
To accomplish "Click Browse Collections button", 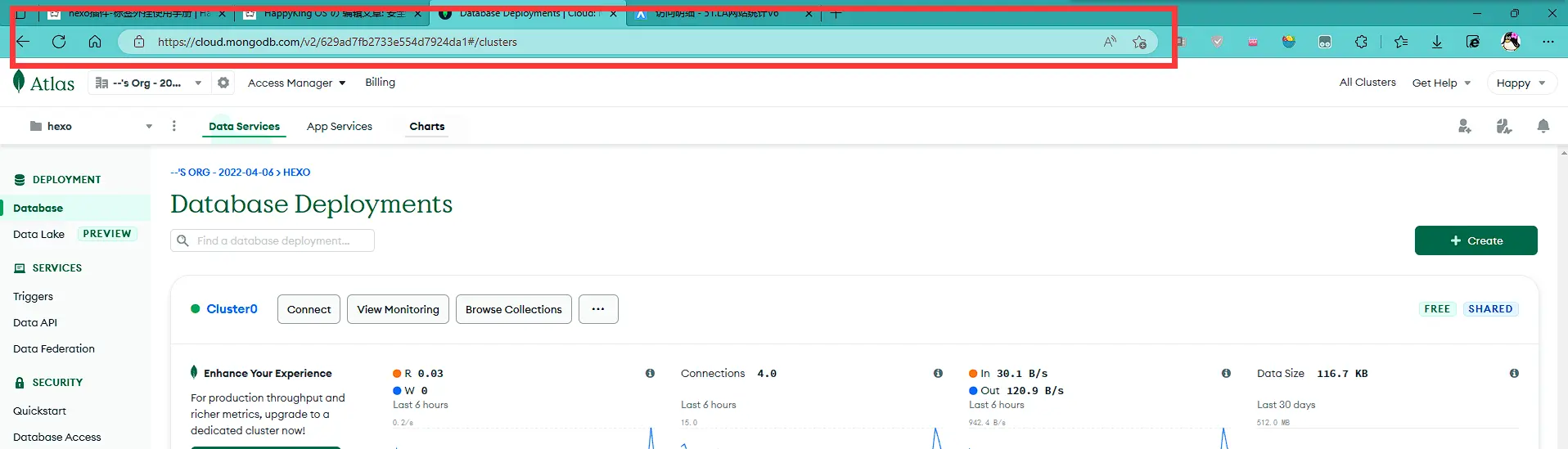I will tap(514, 309).
